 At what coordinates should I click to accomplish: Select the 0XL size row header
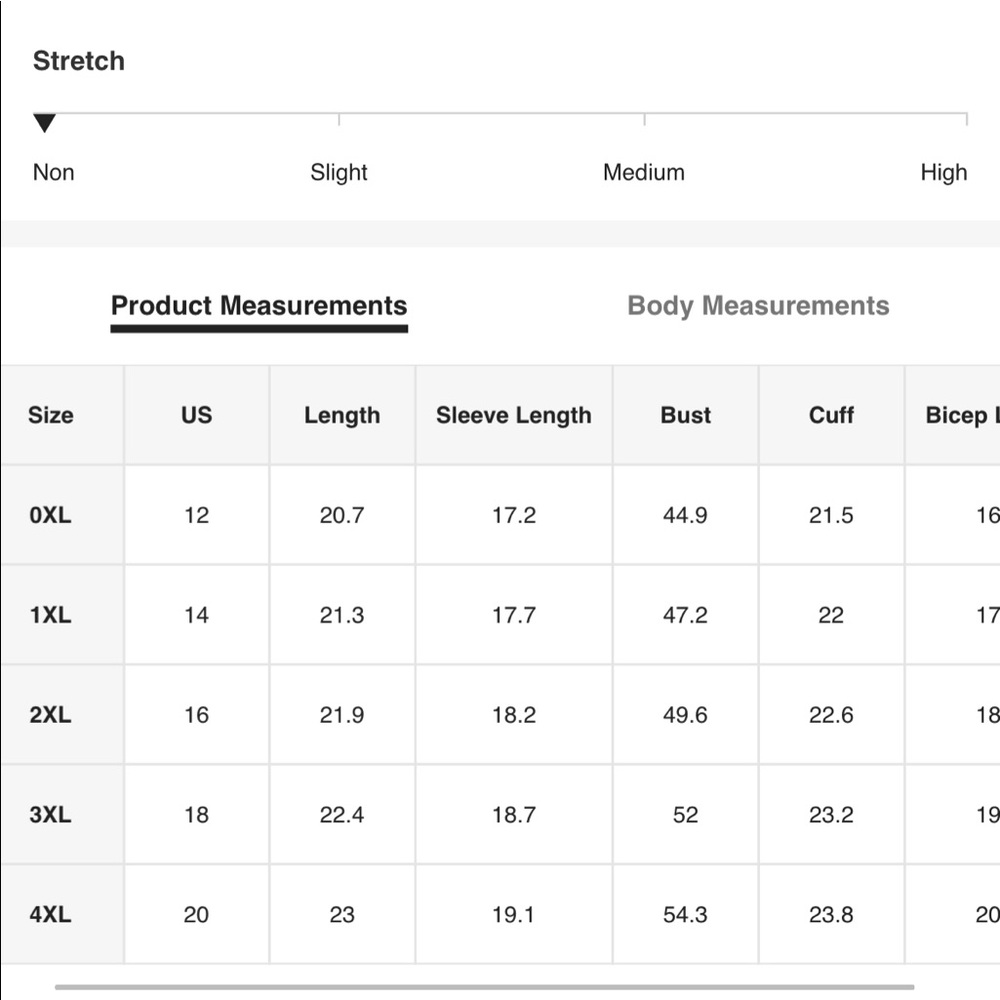point(50,515)
